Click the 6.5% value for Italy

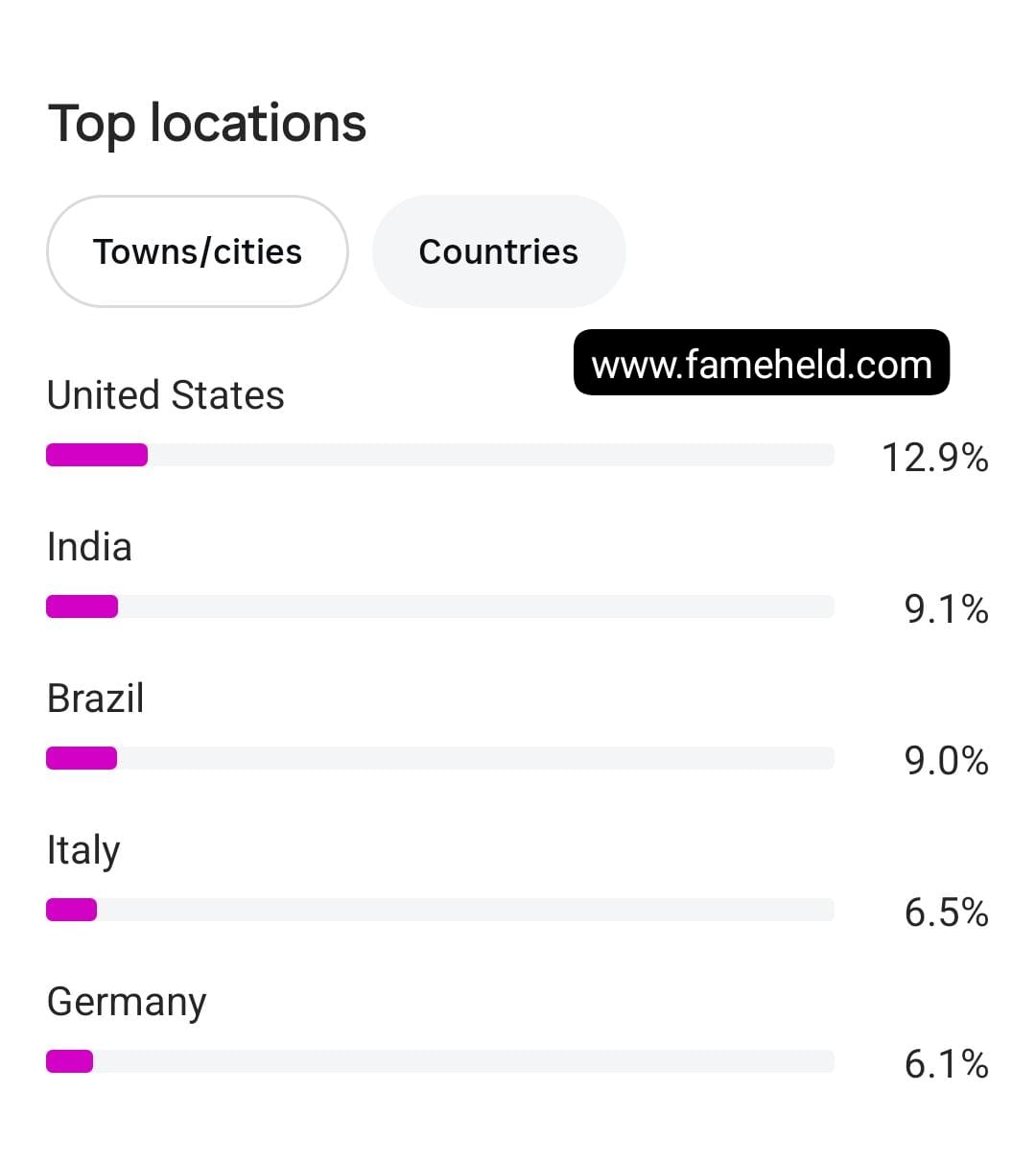pos(946,913)
